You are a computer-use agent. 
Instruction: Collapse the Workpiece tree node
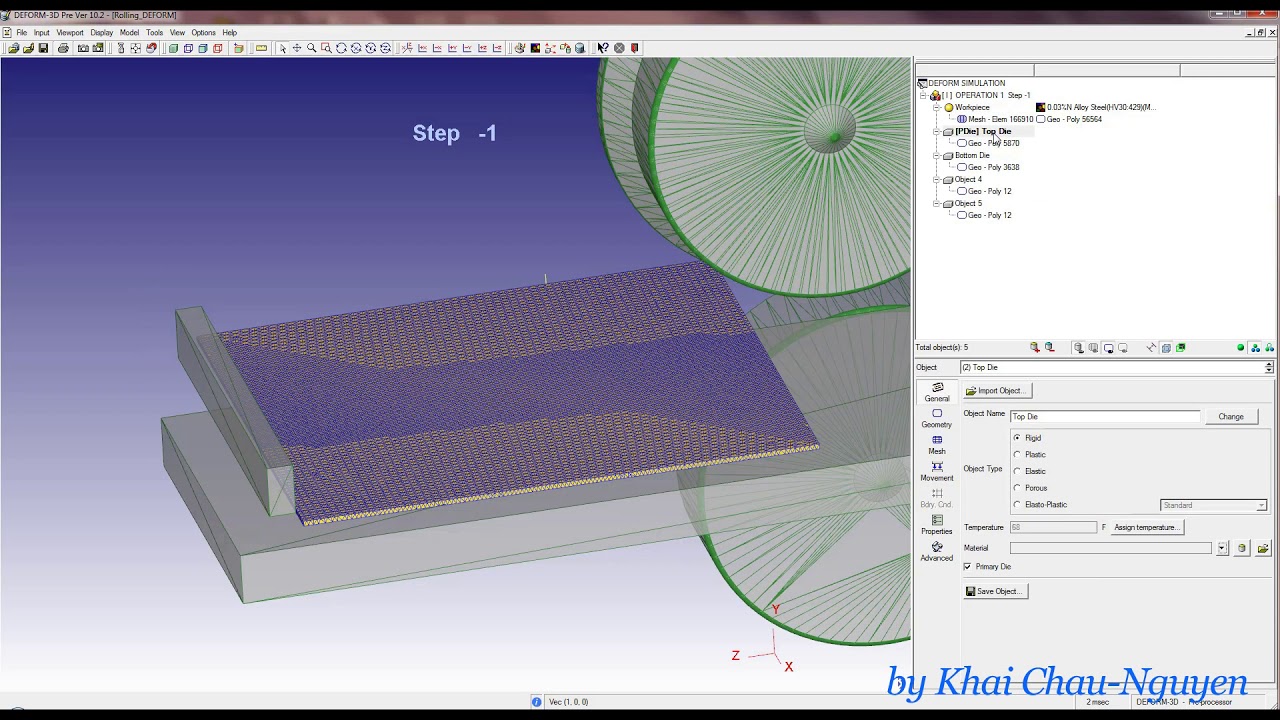tap(937, 107)
